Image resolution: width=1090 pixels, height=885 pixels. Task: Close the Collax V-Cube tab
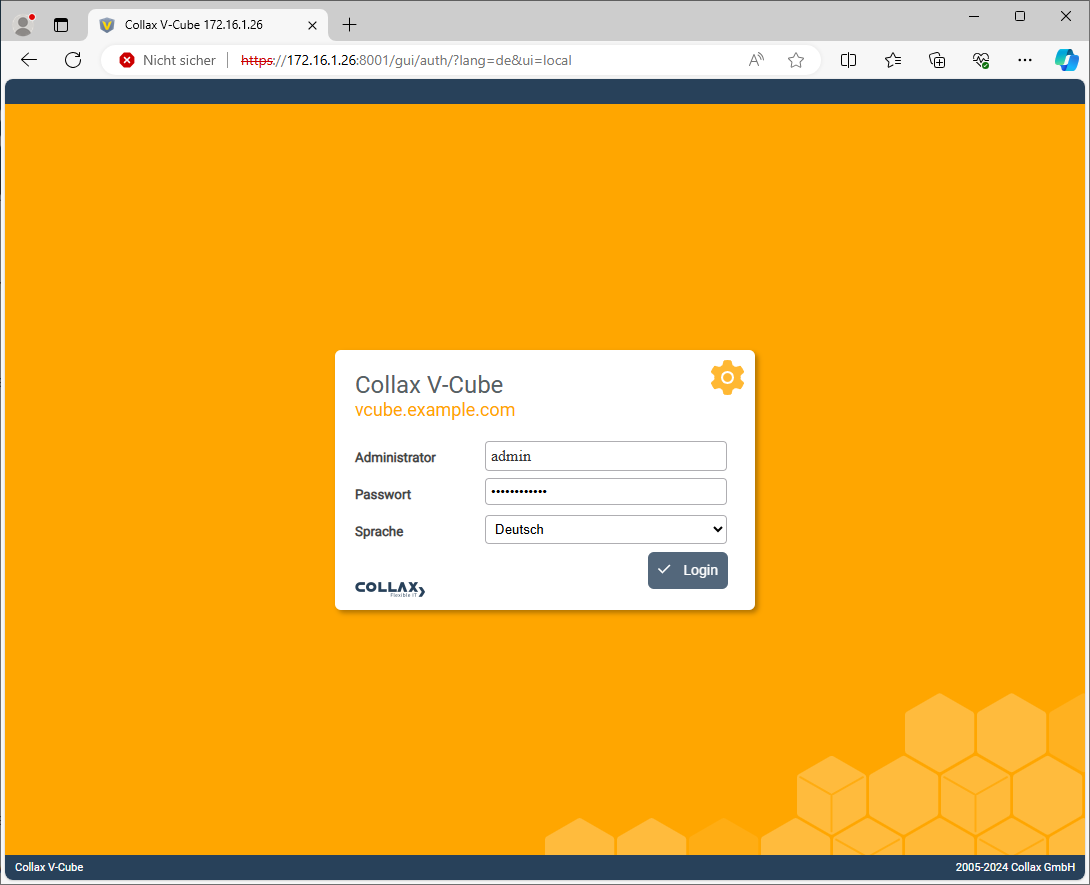(x=312, y=25)
